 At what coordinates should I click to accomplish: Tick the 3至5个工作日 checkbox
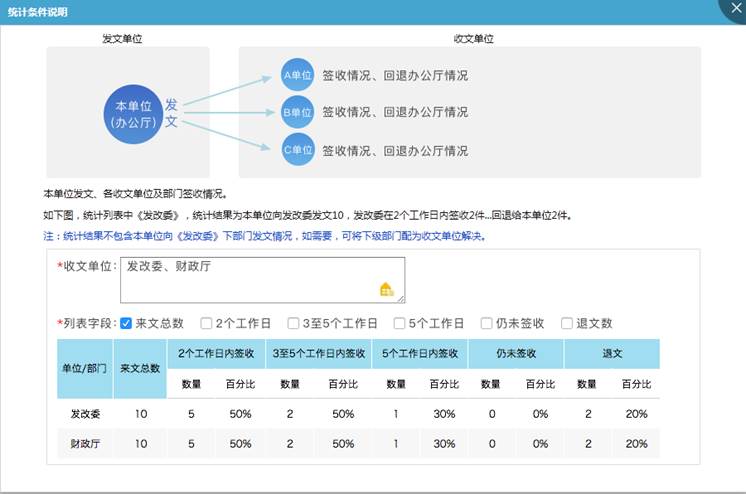point(293,323)
